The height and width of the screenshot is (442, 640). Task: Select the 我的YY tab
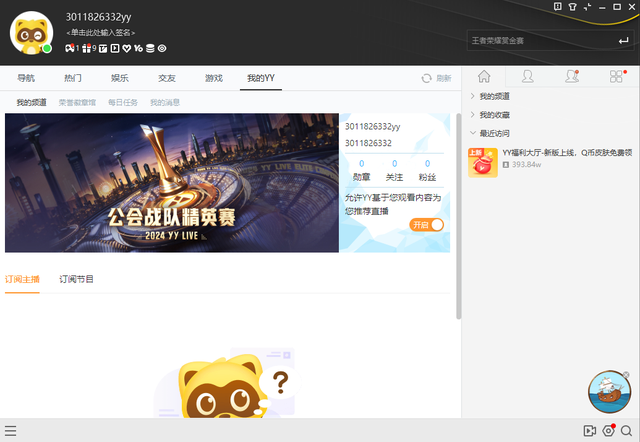coord(261,78)
